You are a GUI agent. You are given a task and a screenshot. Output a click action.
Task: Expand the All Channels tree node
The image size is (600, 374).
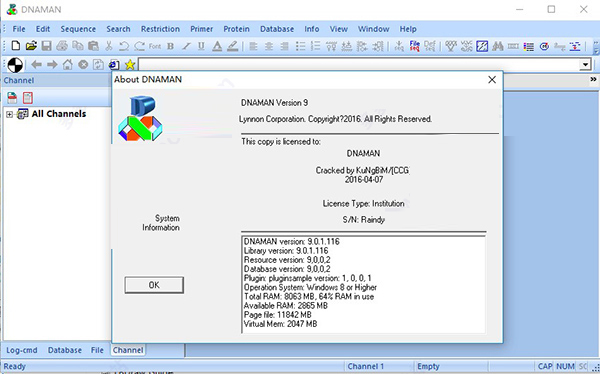tap(10, 114)
